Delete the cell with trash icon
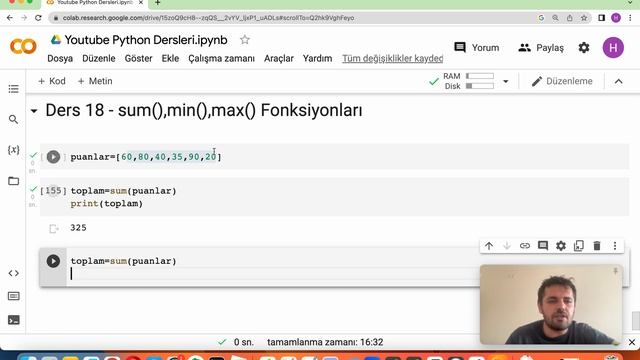The width and height of the screenshot is (640, 360). 597,246
